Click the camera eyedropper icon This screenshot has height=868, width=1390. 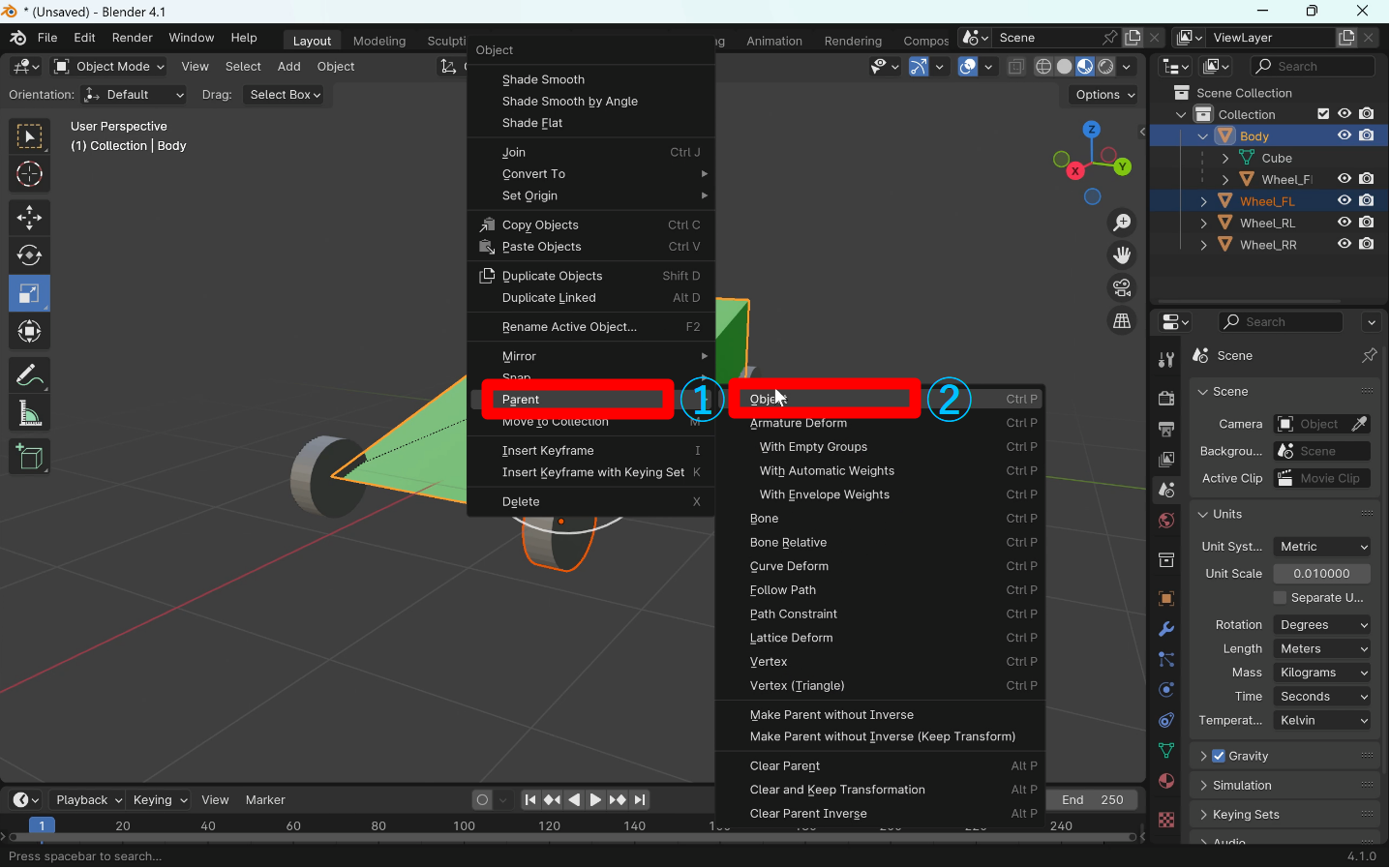click(1359, 424)
